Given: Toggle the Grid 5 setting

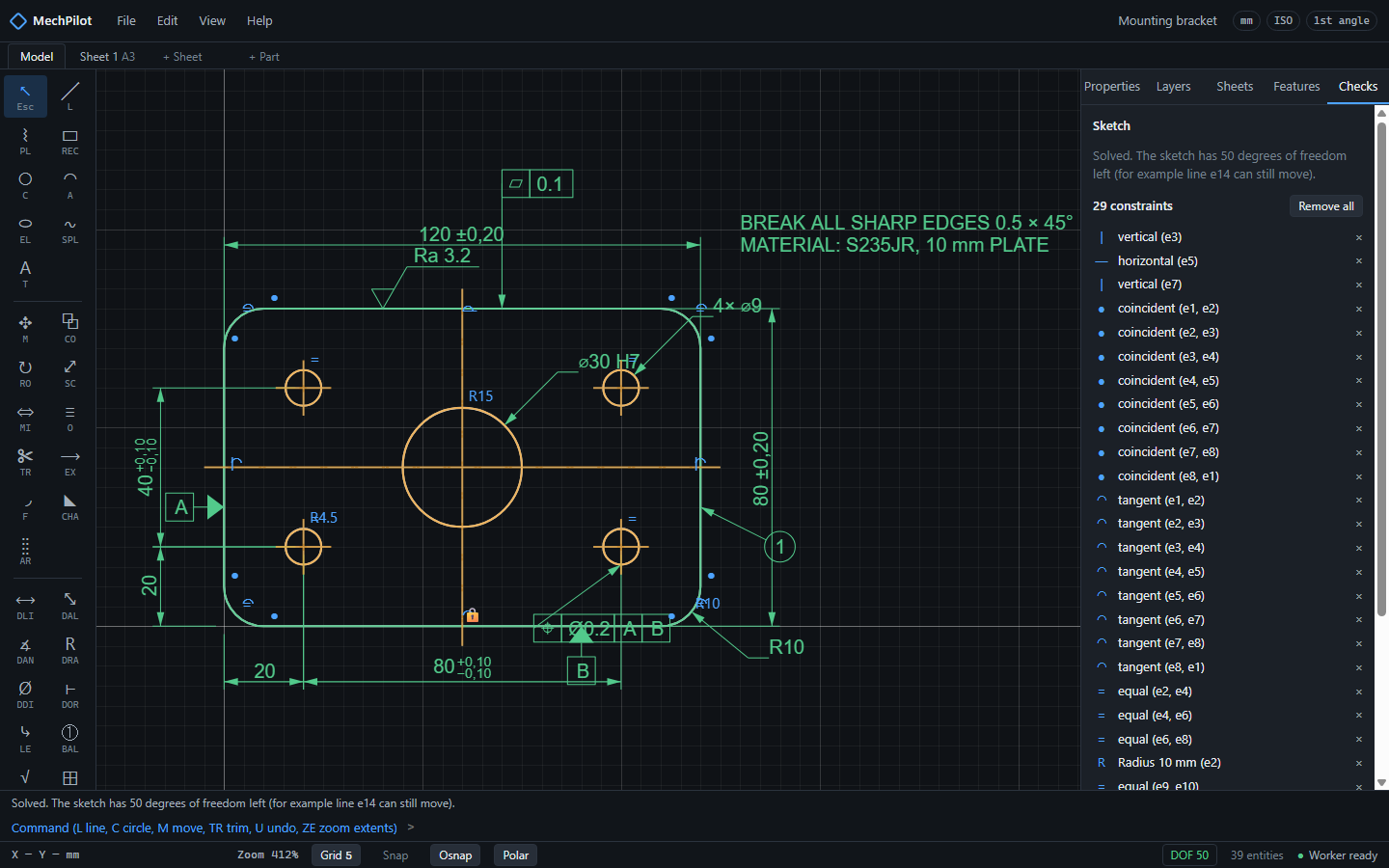Looking at the screenshot, I should 337,855.
